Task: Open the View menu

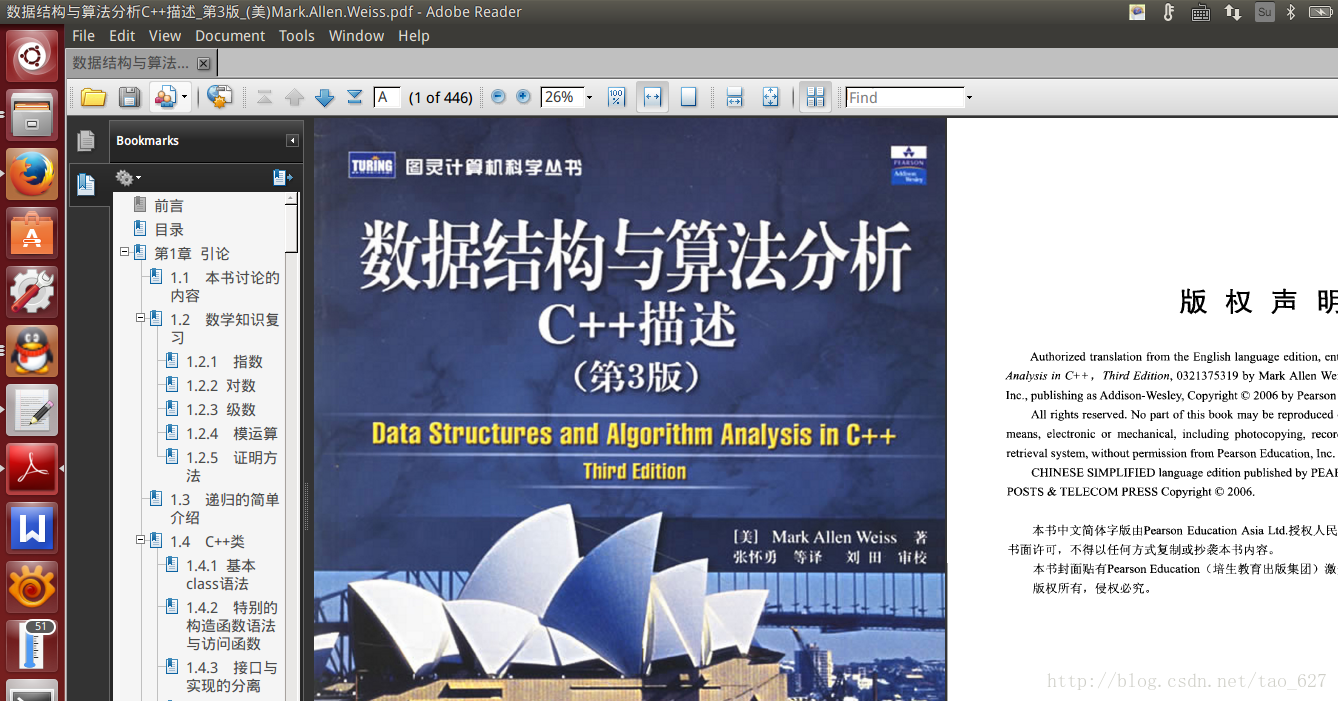Action: point(165,35)
